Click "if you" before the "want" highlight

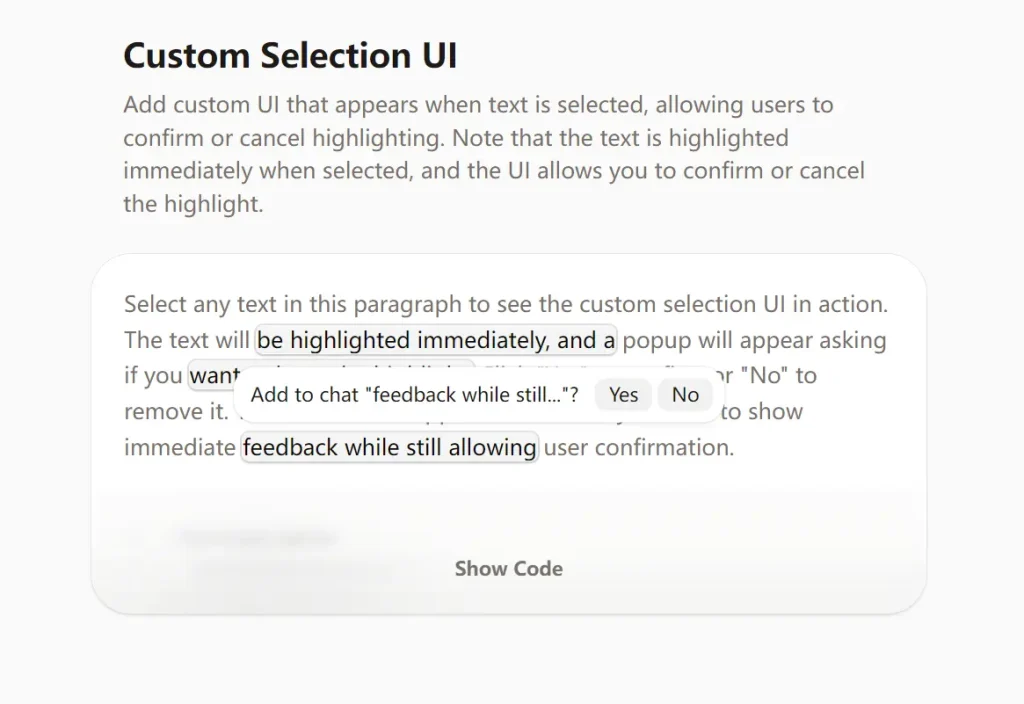click(x=154, y=376)
